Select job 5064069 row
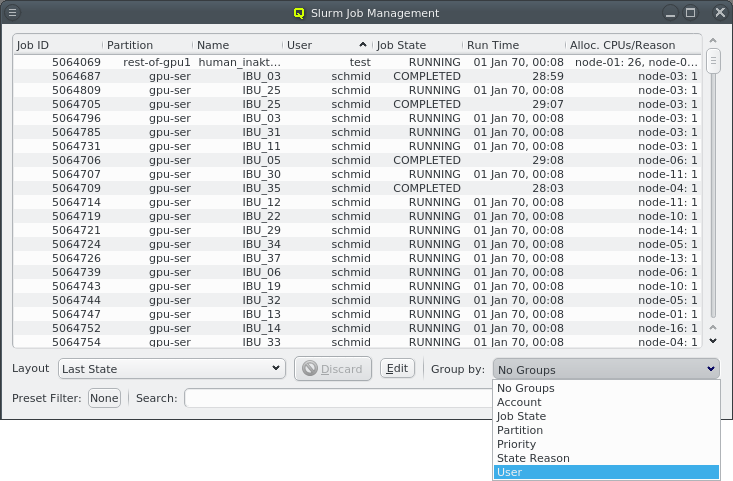 point(358,62)
